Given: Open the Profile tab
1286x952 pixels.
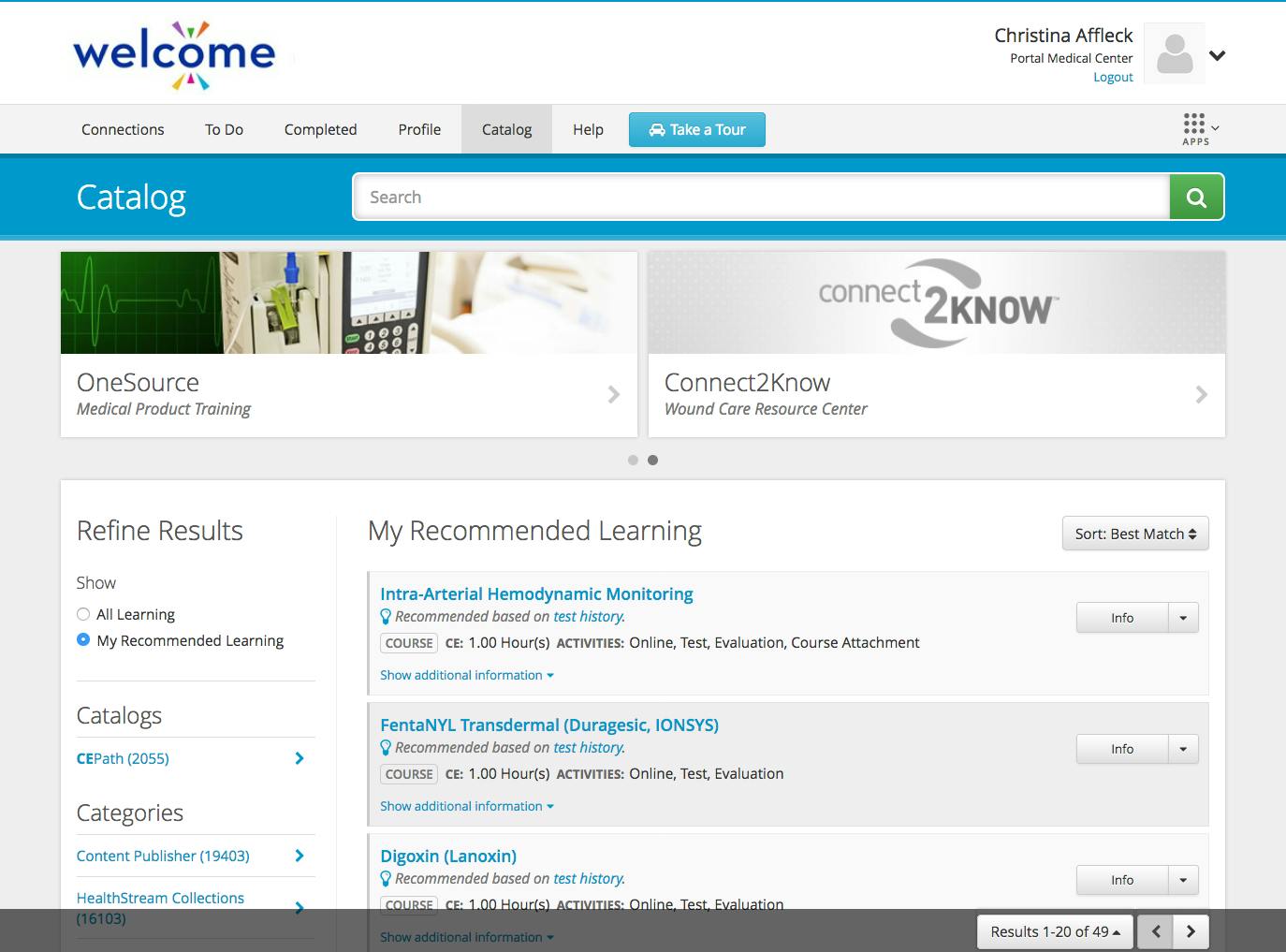Looking at the screenshot, I should point(418,129).
